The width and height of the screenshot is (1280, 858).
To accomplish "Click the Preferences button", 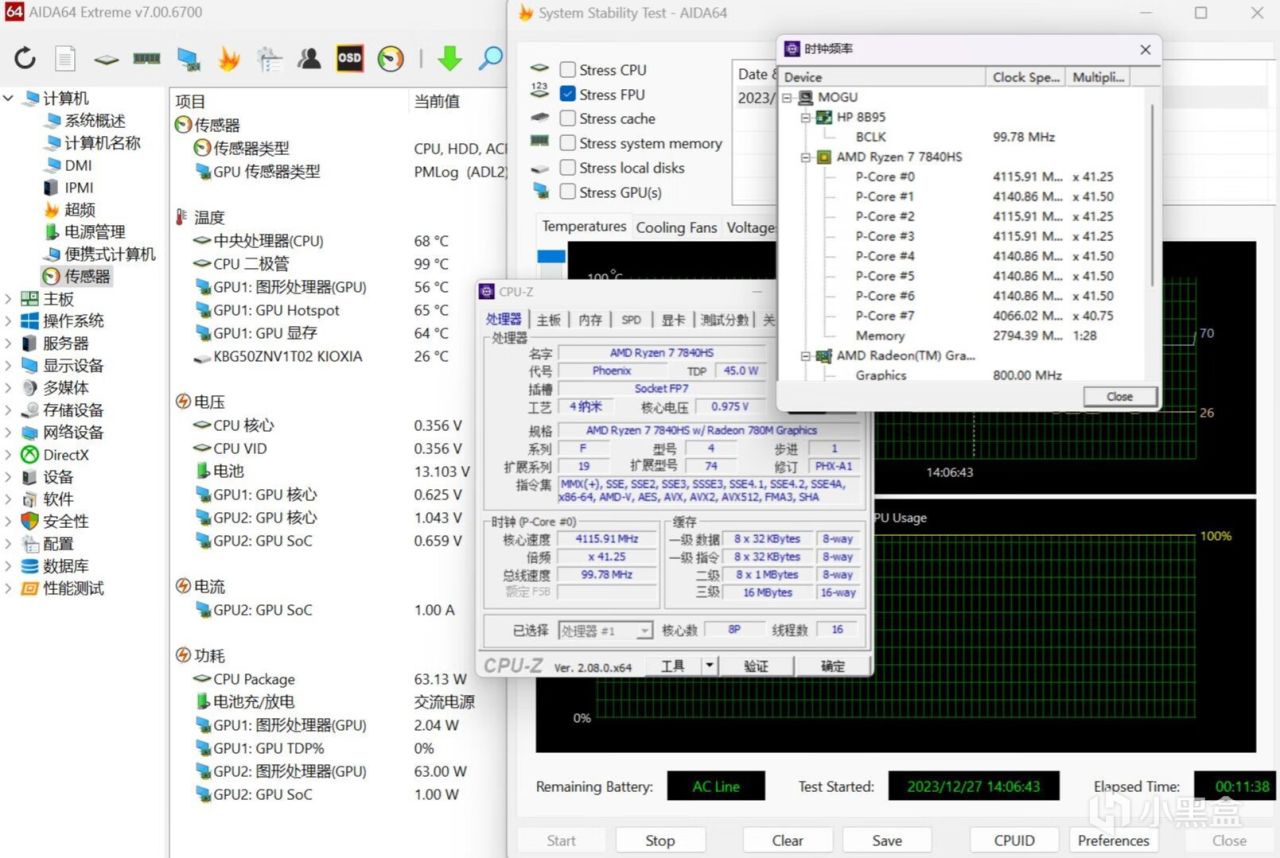I will pyautogui.click(x=1113, y=840).
